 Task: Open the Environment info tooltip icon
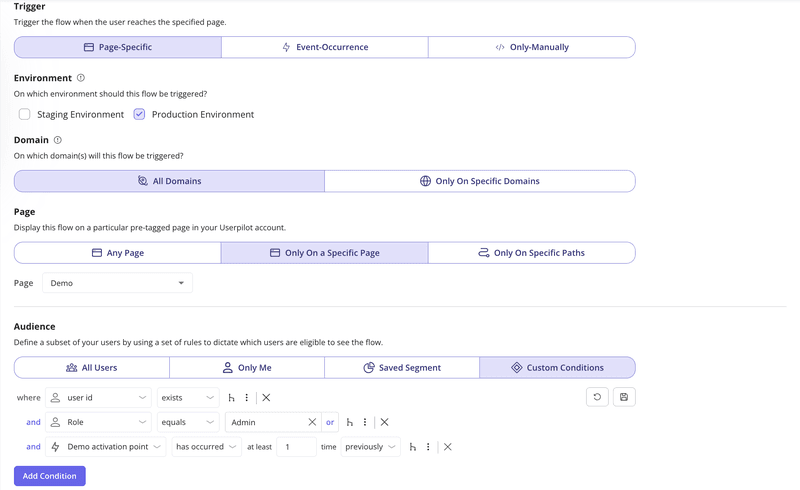pyautogui.click(x=81, y=78)
